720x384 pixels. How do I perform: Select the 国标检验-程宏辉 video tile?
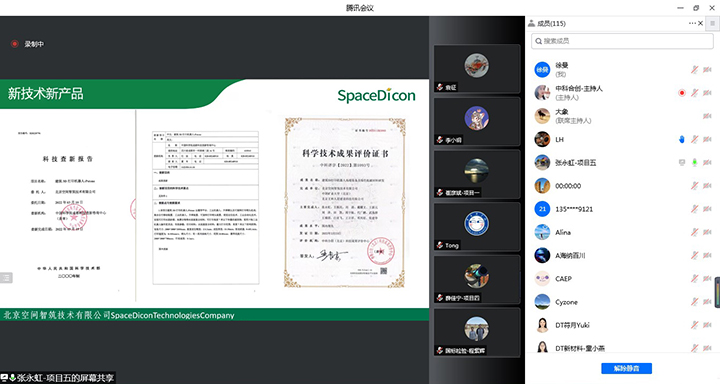point(477,332)
